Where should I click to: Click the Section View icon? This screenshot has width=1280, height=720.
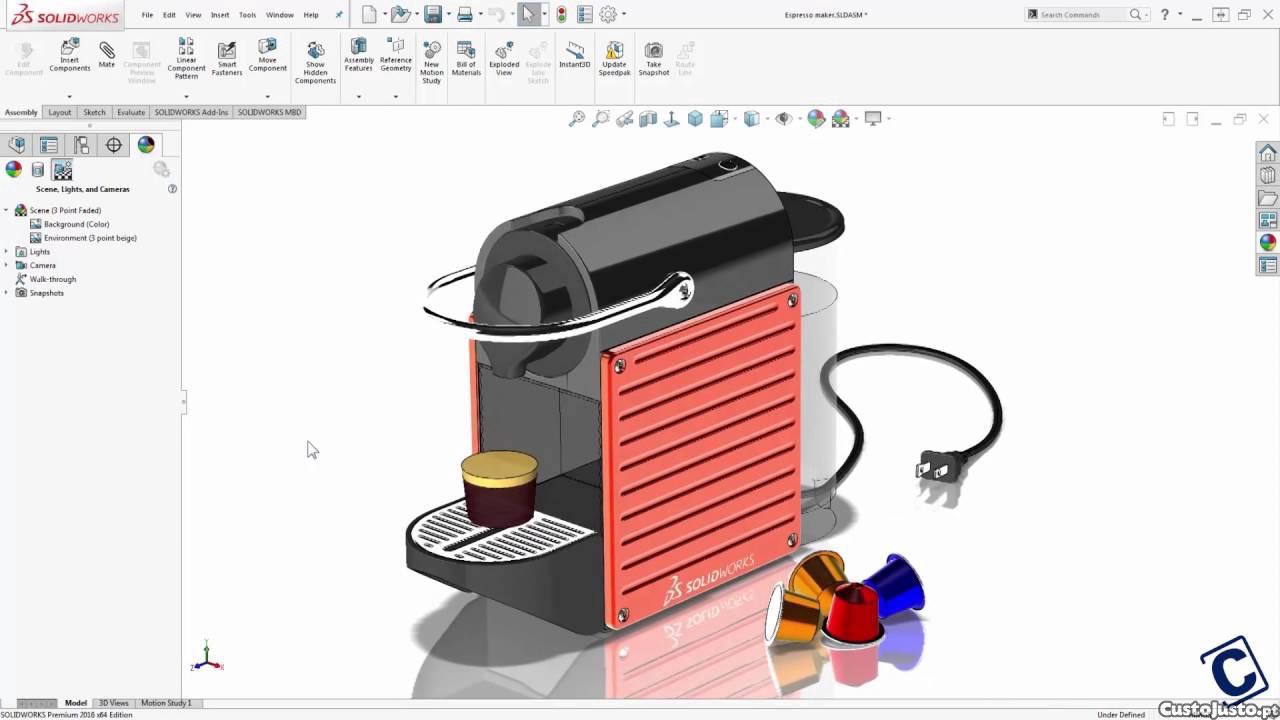click(648, 119)
